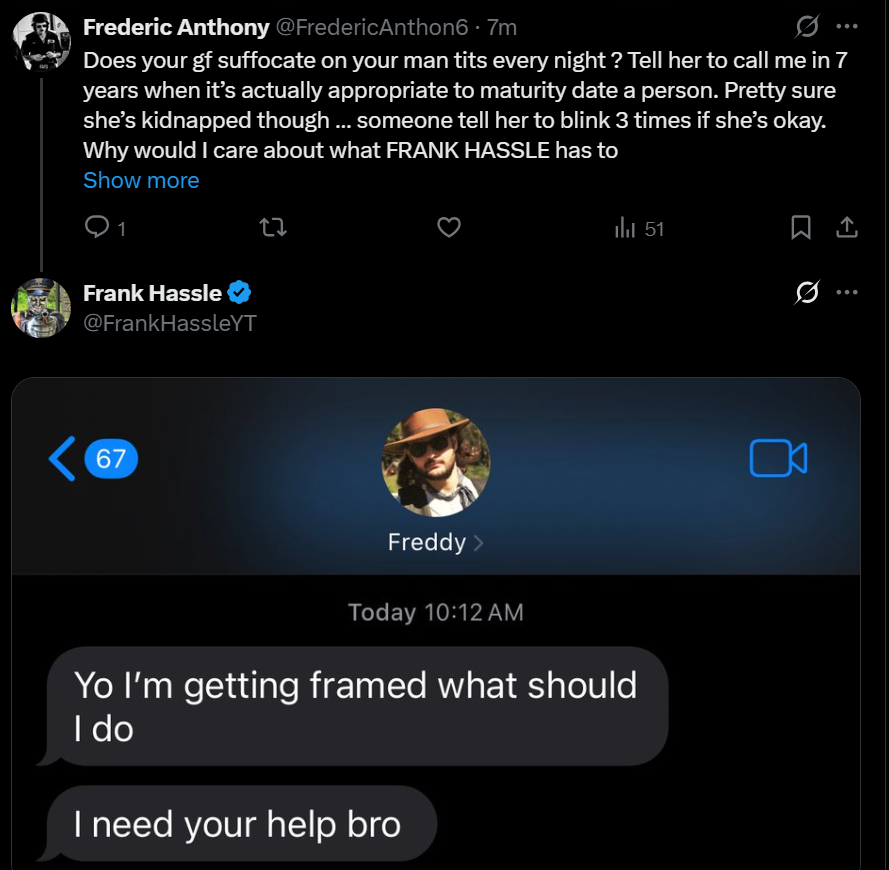Visit @FrankHassleYT handle link

[x=170, y=323]
